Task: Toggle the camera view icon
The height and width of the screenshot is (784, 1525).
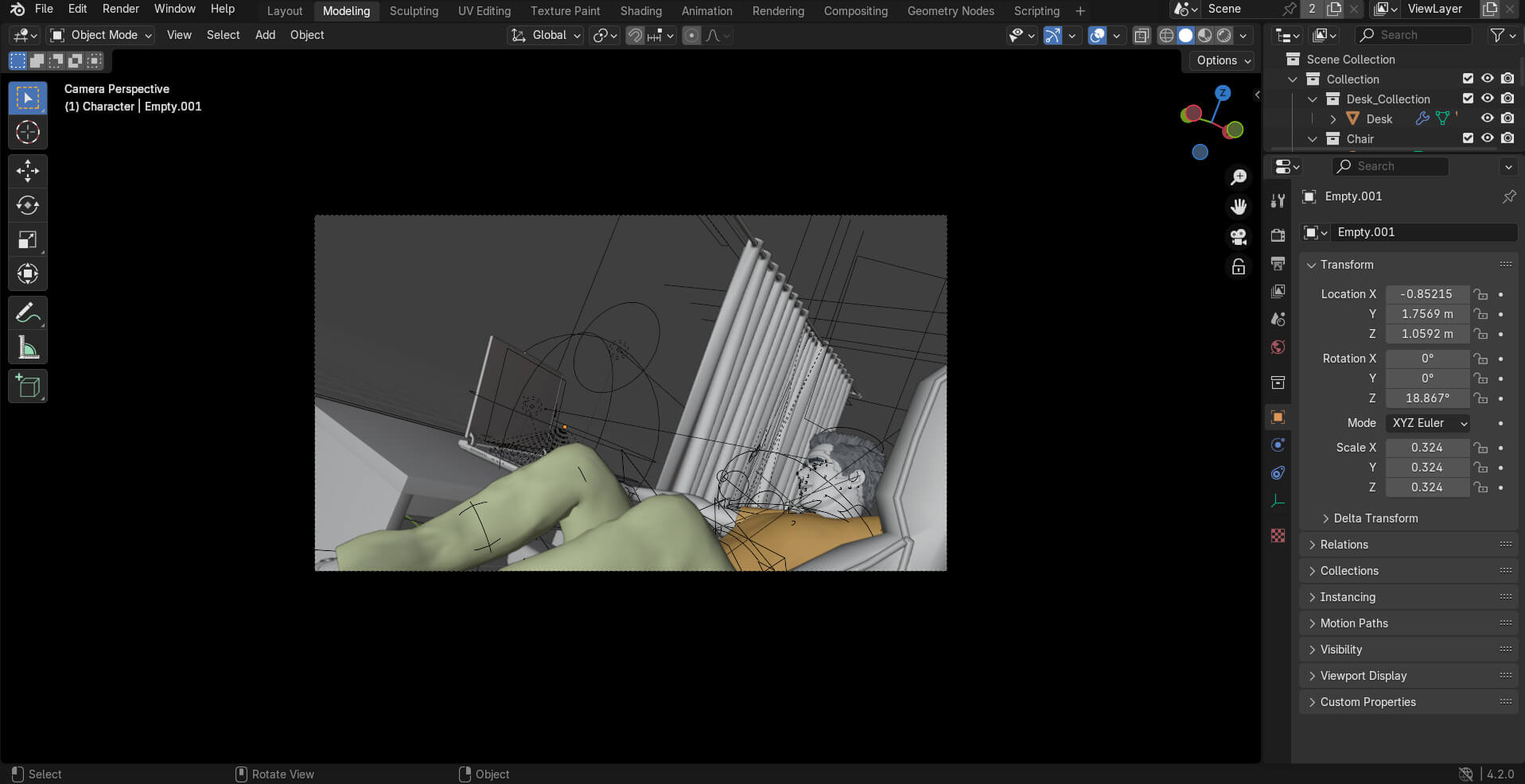Action: click(1239, 237)
